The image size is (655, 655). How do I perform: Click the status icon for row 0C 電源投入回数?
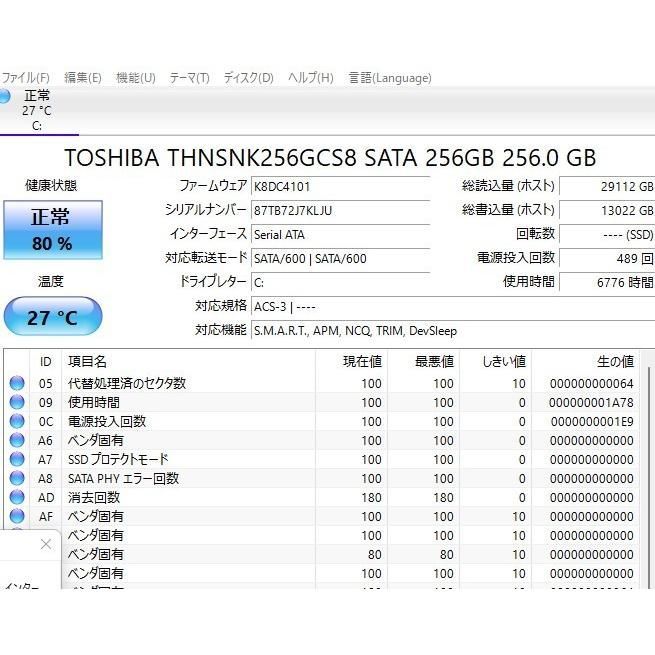point(17,421)
